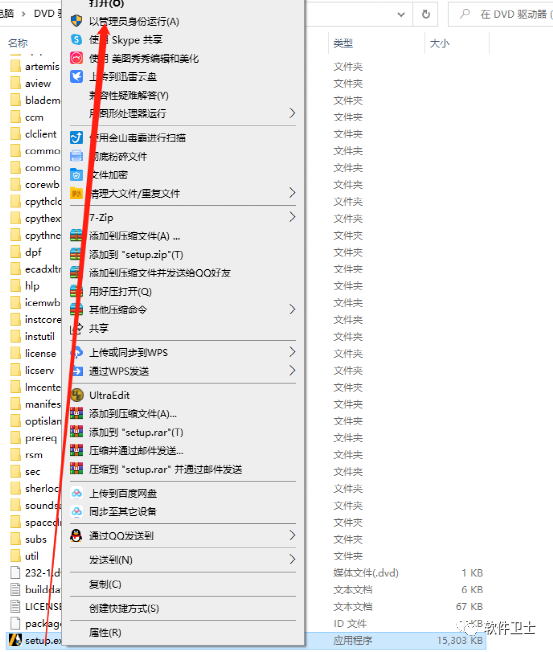Click the WinRAR icon beside 添加到 "setup.rar"(T)
Screen dimensions: 553x652
(77, 432)
